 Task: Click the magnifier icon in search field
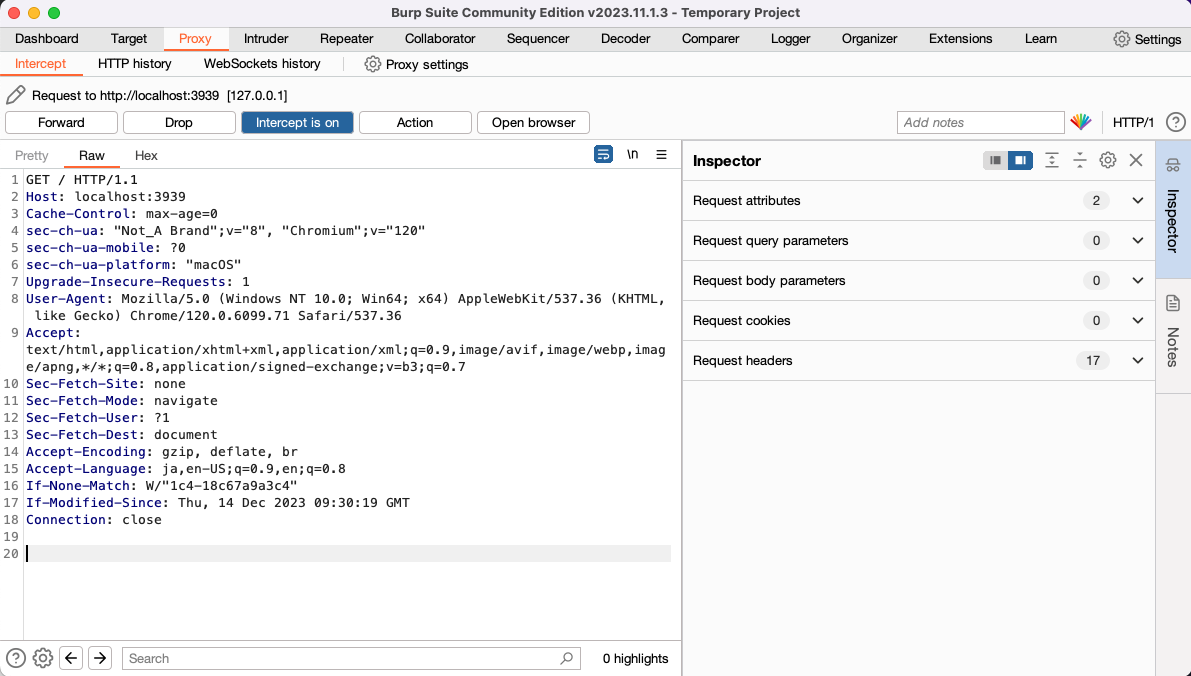pos(567,659)
